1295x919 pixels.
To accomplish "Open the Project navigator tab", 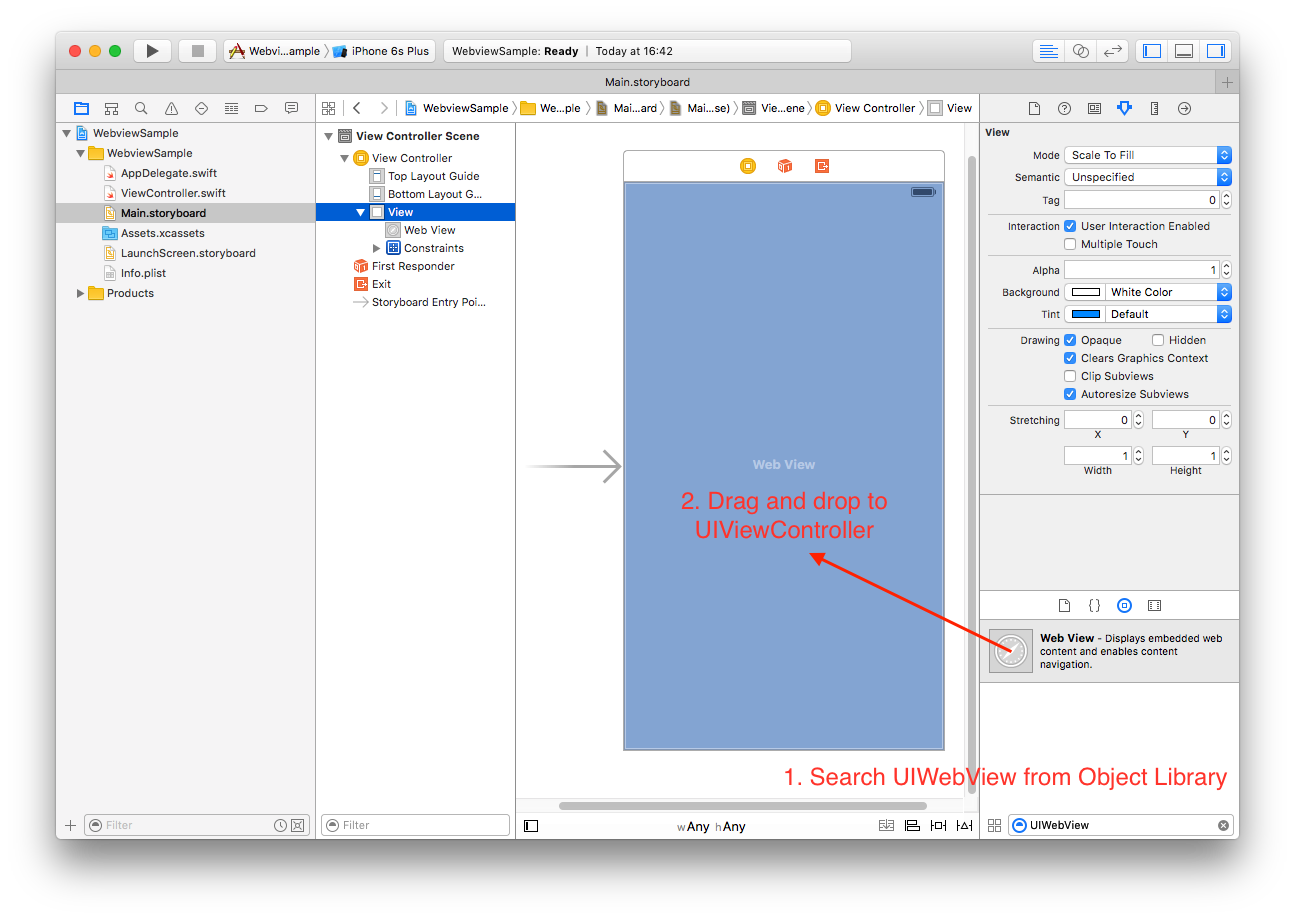I will point(82,108).
